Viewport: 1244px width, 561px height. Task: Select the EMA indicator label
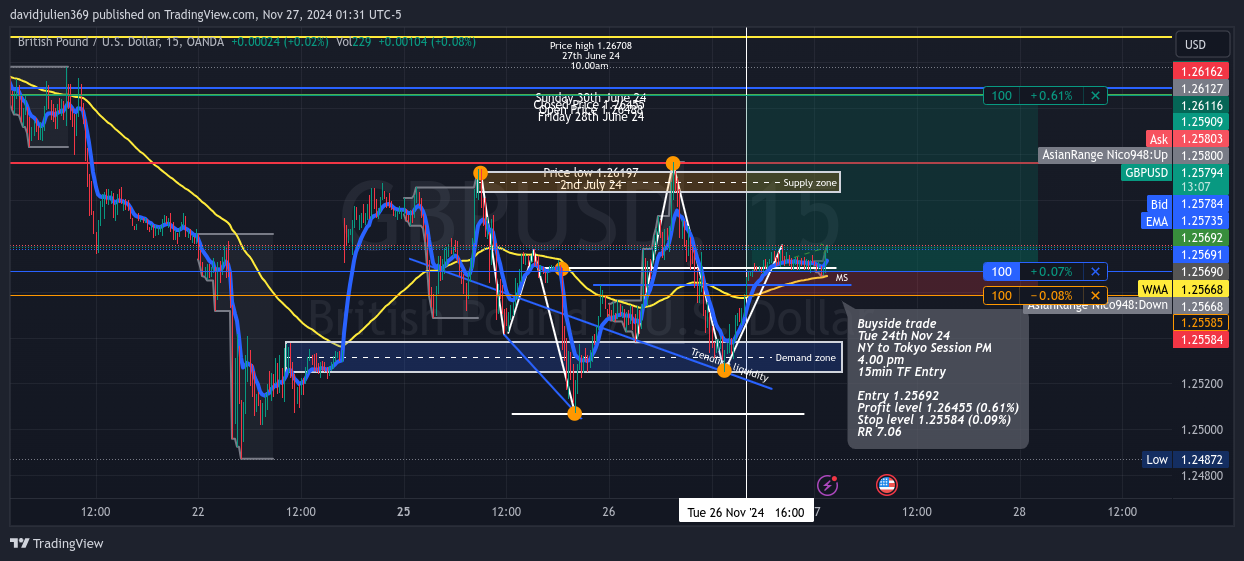[x=1157, y=221]
